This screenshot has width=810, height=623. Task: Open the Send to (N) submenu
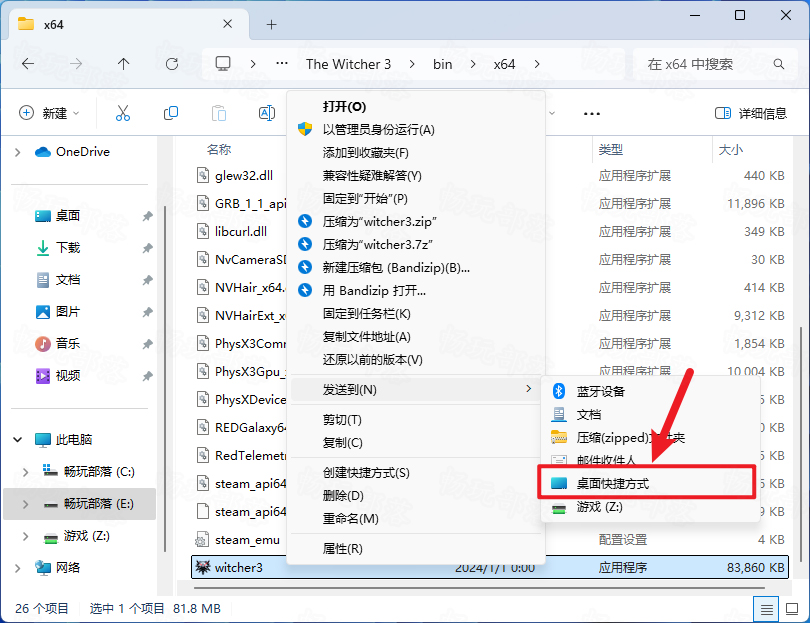(416, 390)
